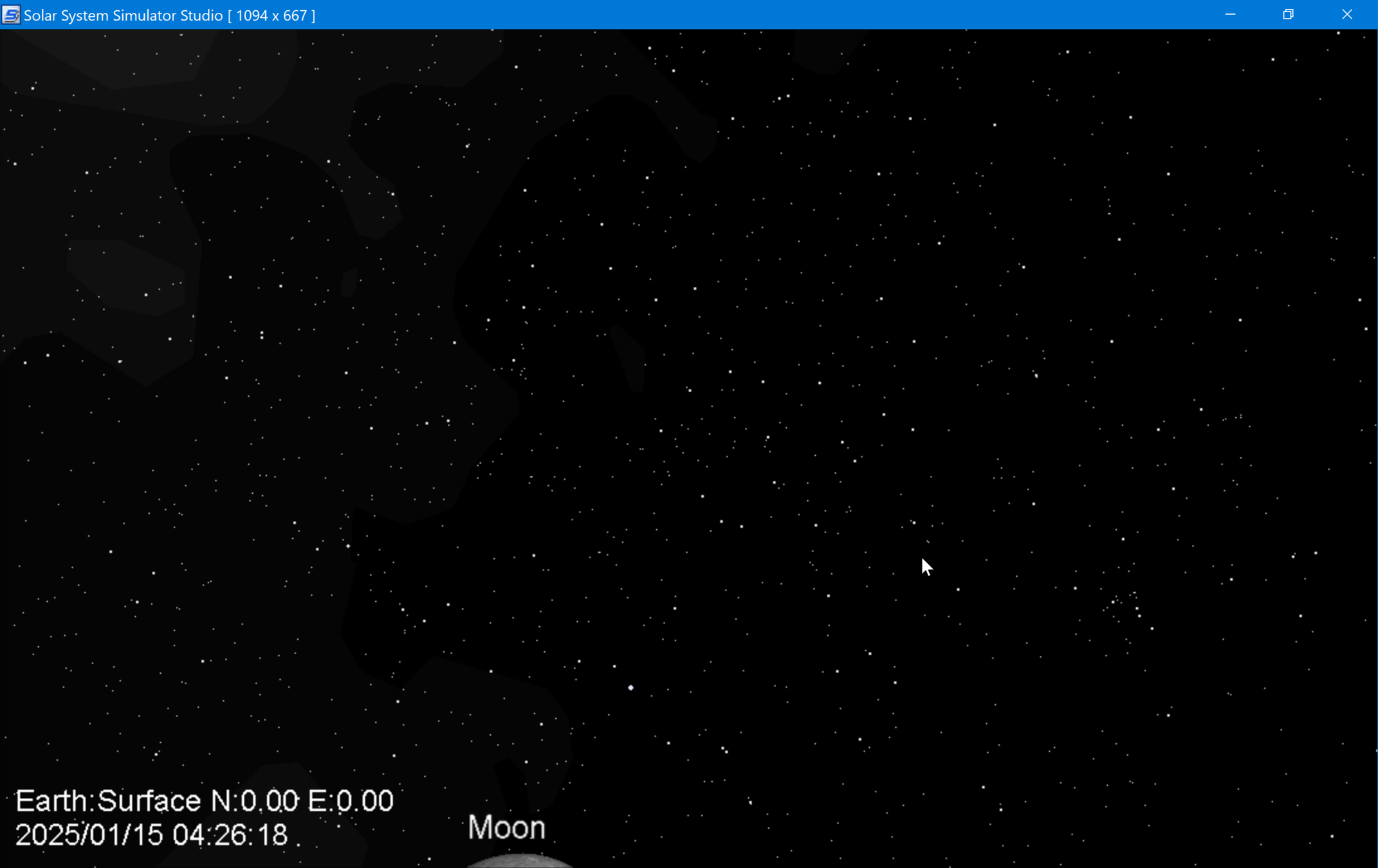Click the N:0.00 latitude readout

point(255,801)
